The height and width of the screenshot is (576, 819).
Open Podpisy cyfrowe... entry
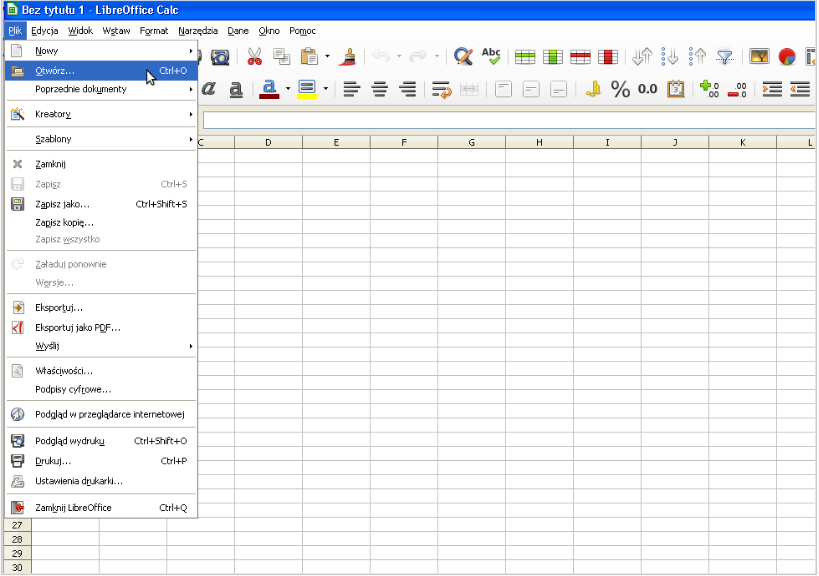coord(101,390)
